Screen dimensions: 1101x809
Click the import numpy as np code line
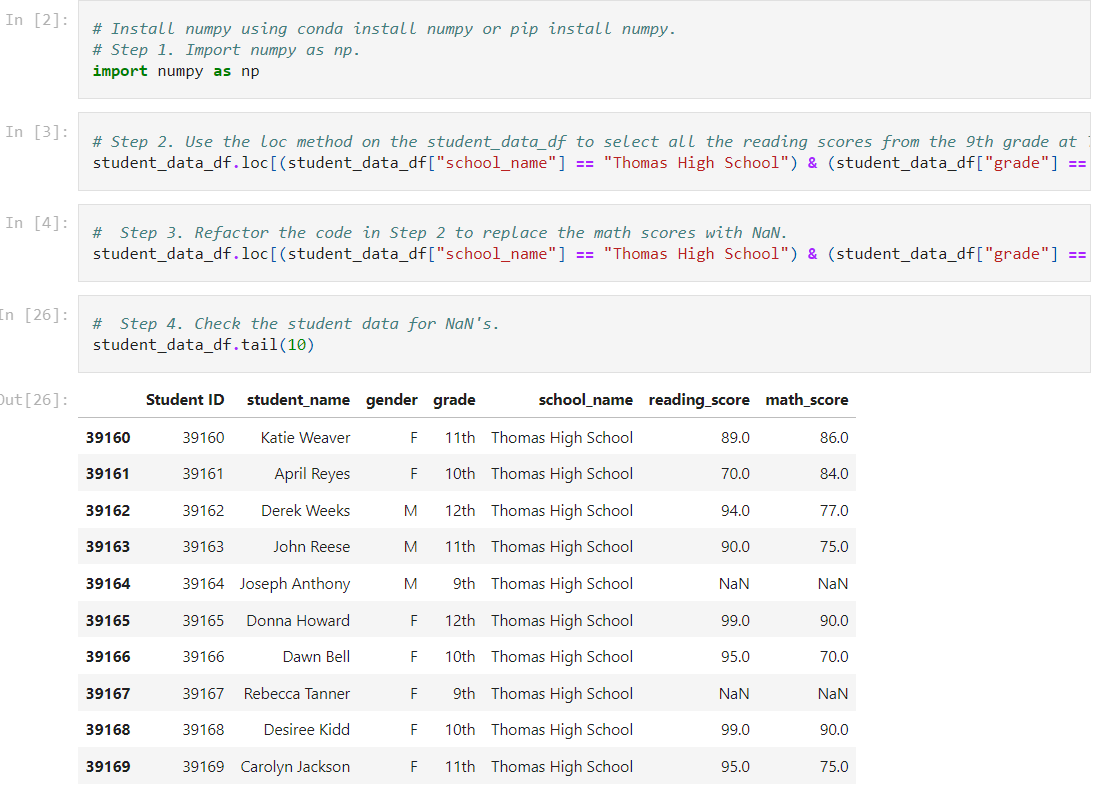coord(176,71)
